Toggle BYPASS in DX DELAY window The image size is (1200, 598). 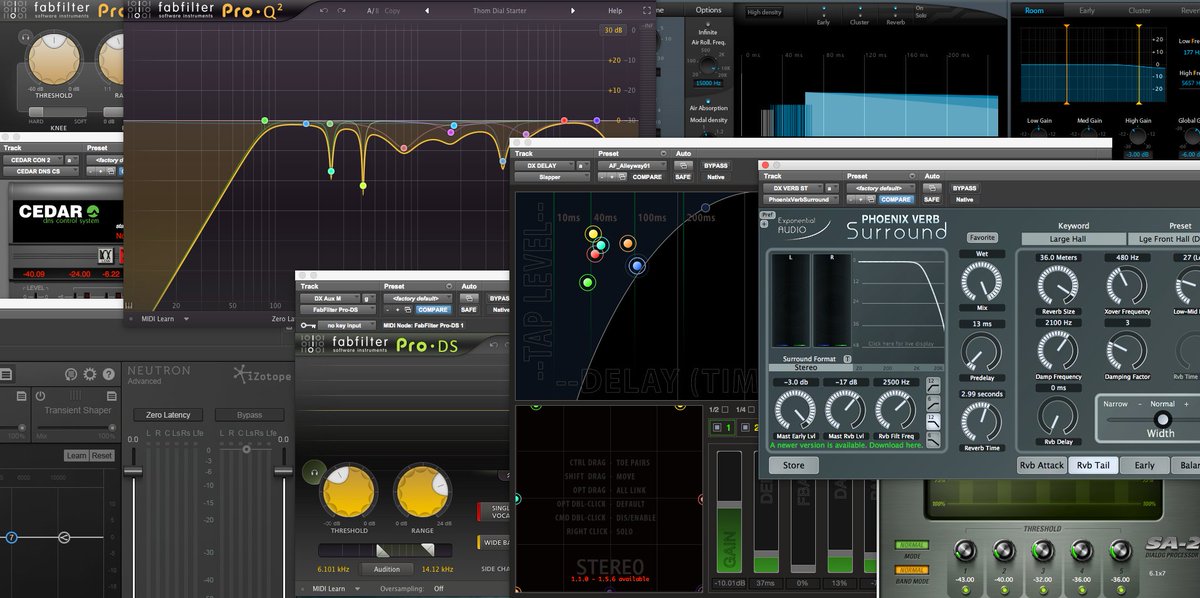pyautogui.click(x=716, y=165)
